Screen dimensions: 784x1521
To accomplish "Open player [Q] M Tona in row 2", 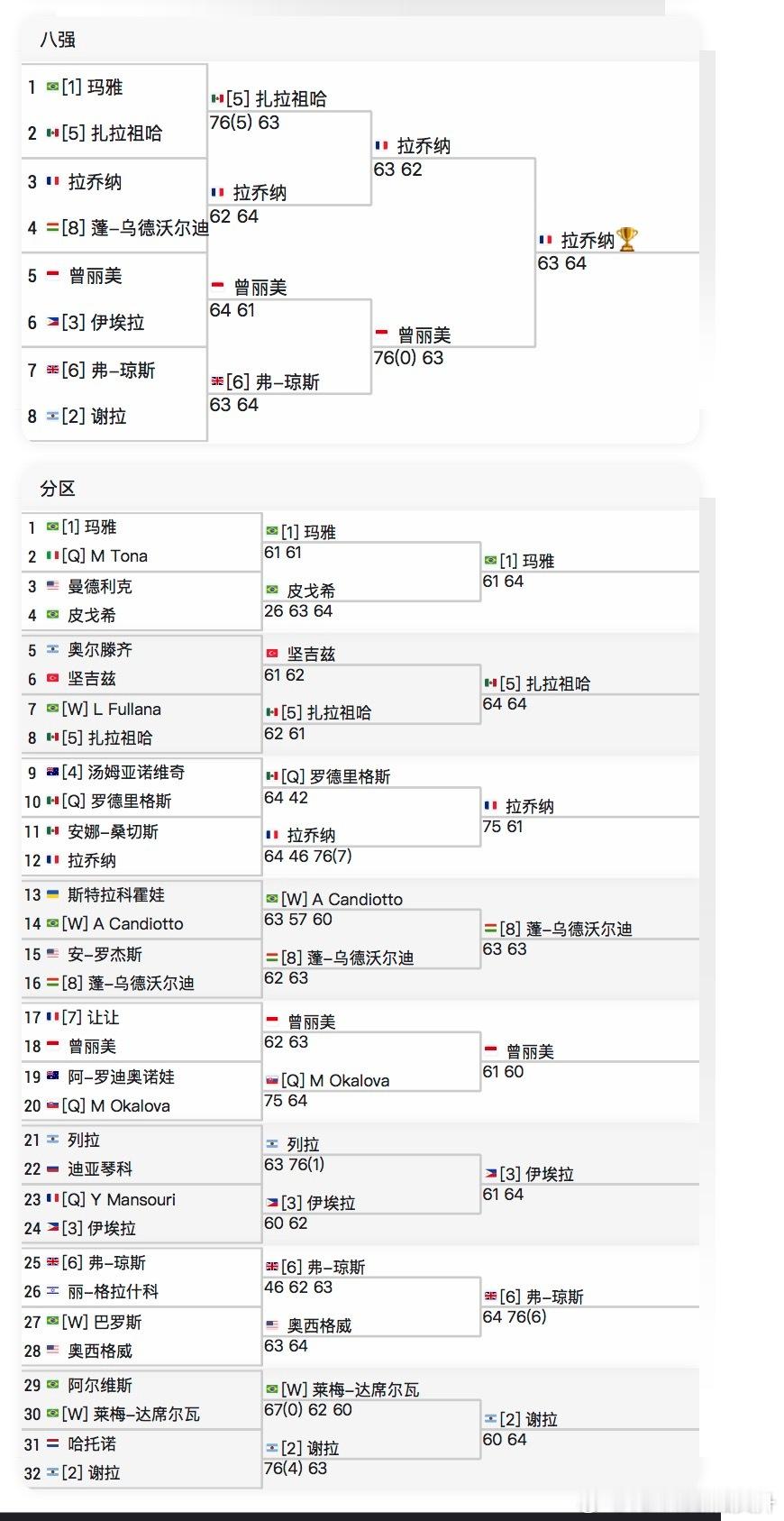I will tap(105, 556).
